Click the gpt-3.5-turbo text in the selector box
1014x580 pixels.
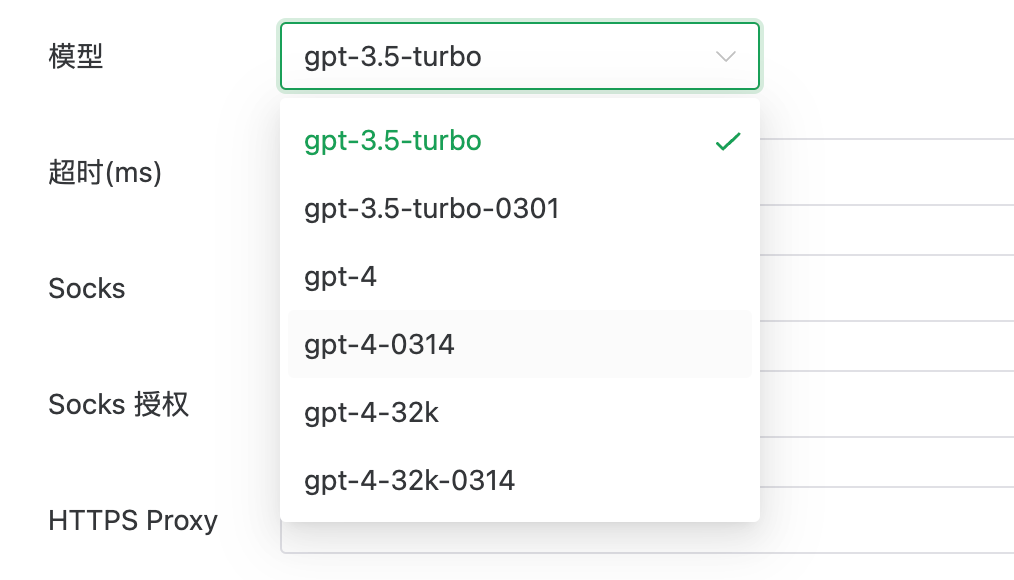[x=390, y=56]
